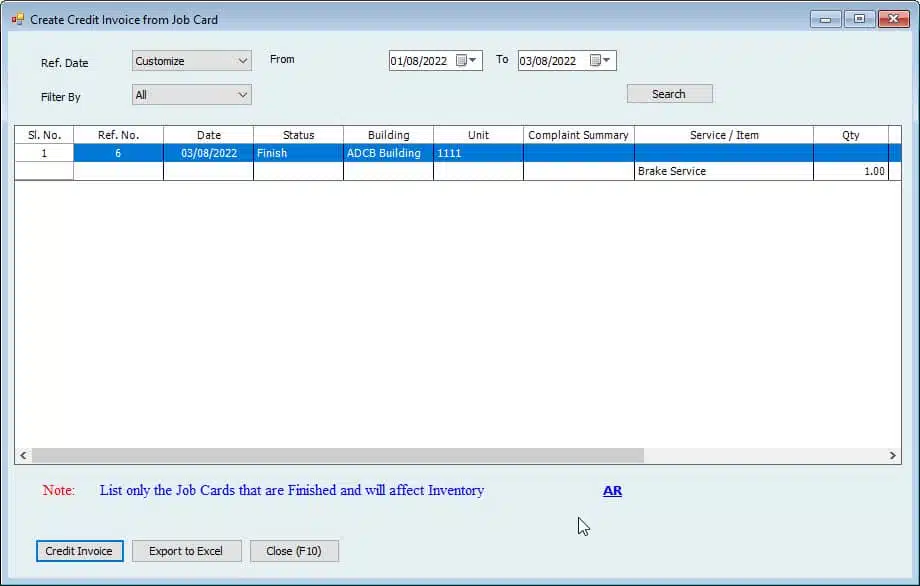The height and width of the screenshot is (586, 920).
Task: Maximize the Create Credit Invoice window
Action: pos(859,19)
